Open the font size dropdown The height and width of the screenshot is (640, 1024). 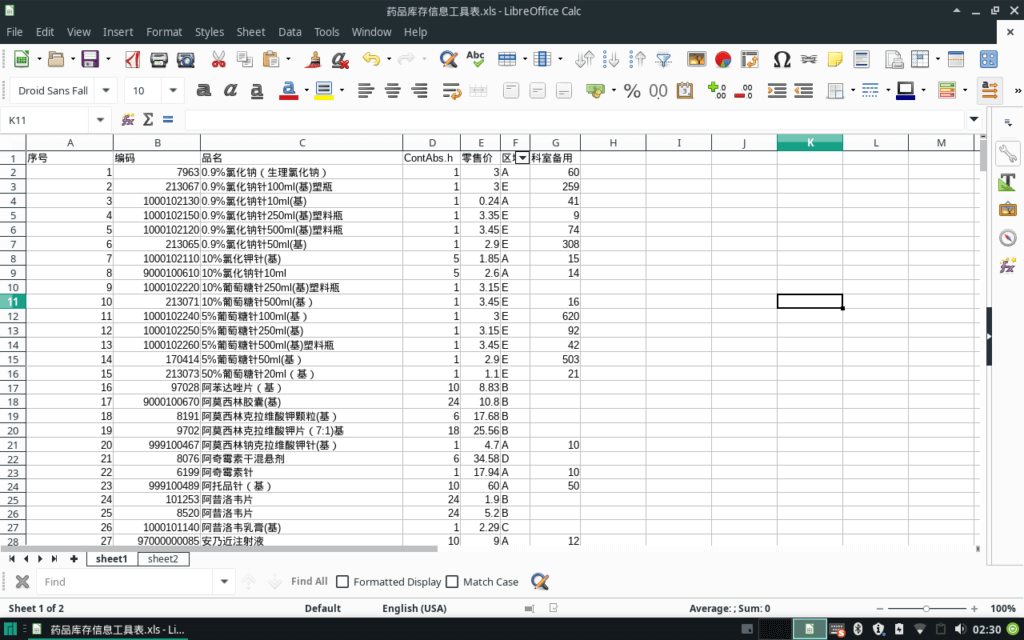pos(171,90)
